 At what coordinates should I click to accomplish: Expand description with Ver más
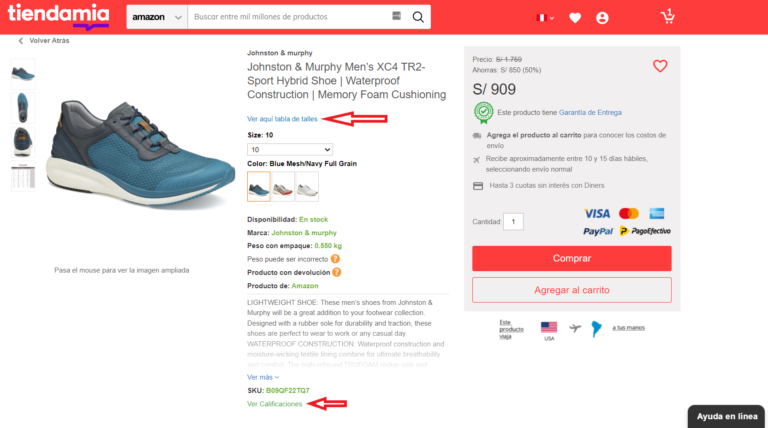pos(263,377)
